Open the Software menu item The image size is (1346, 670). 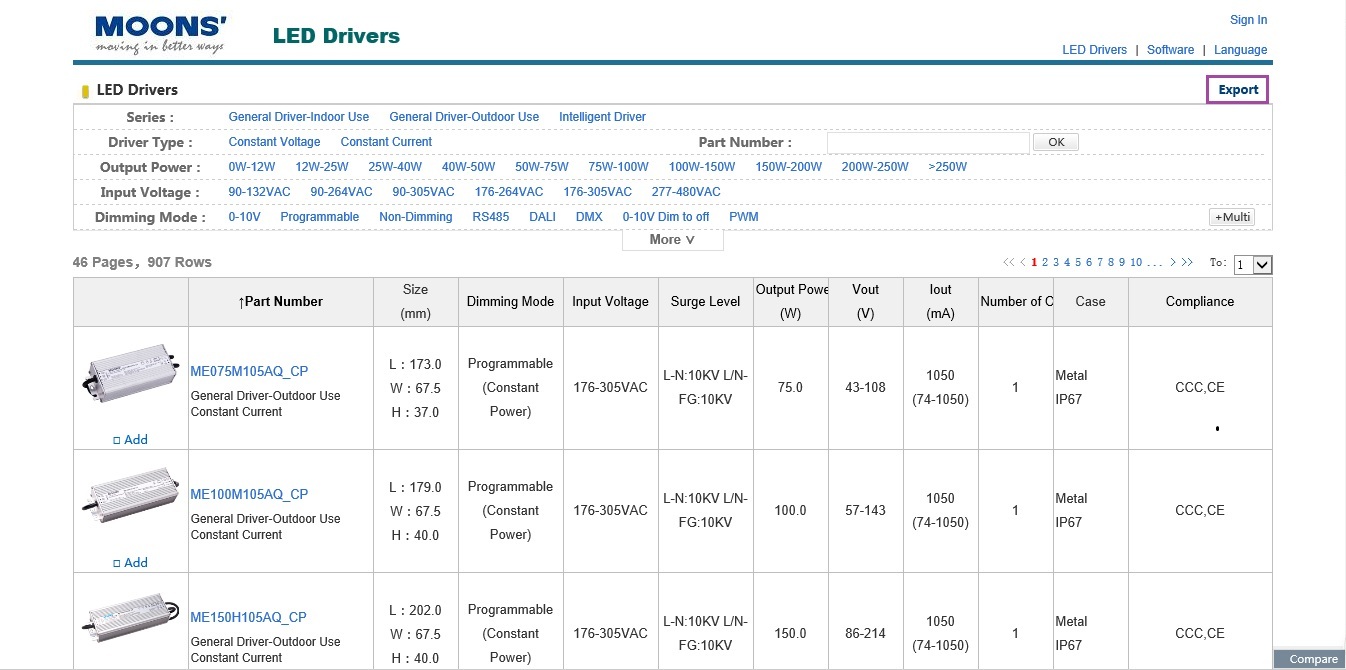pyautogui.click(x=1170, y=50)
